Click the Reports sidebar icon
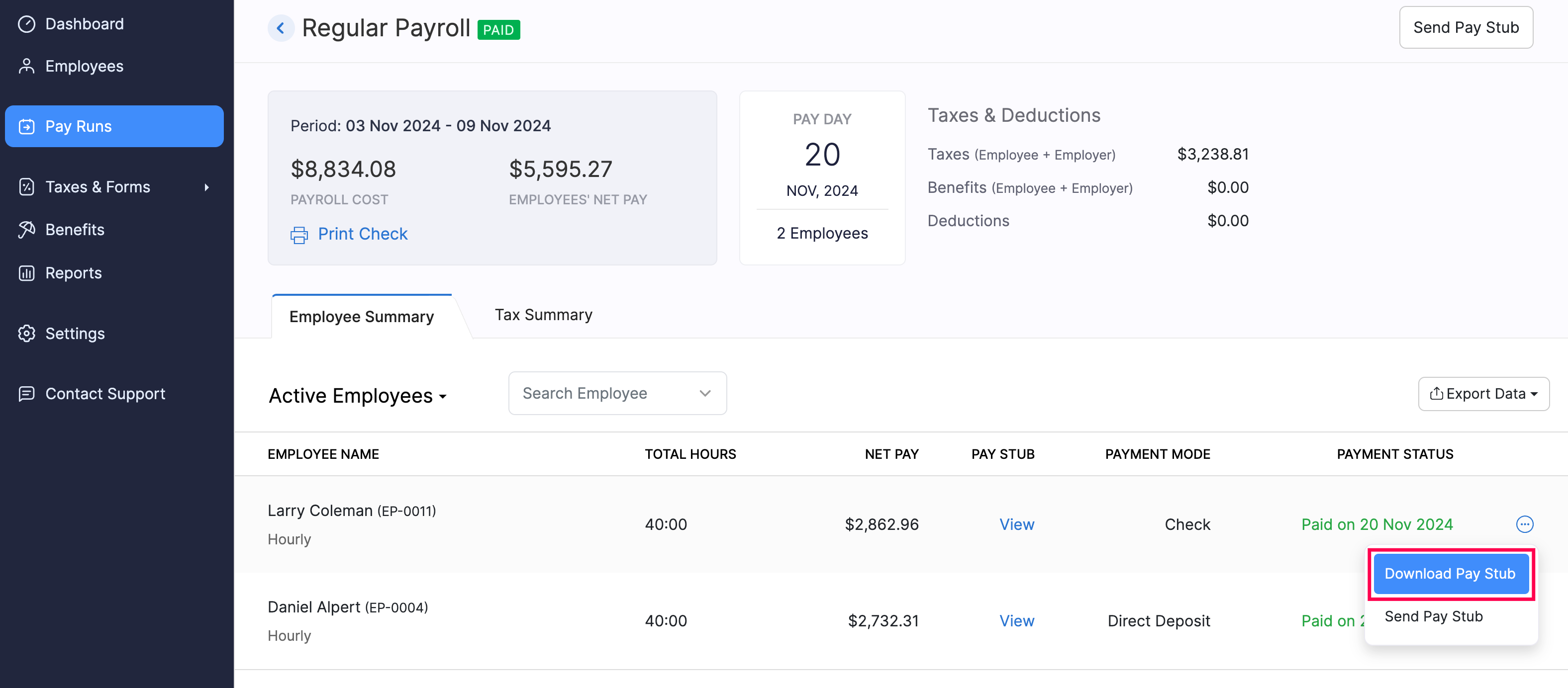This screenshot has height=688, width=1568. coord(28,272)
